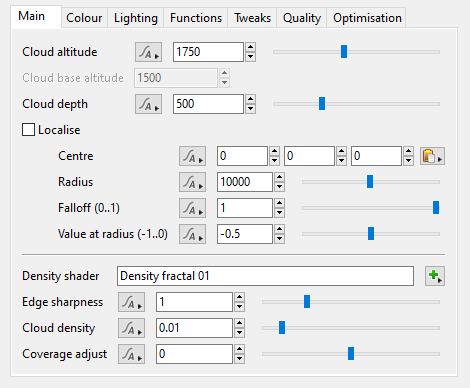
Task: Click the Value at radius slider handle
Action: (x=371, y=234)
